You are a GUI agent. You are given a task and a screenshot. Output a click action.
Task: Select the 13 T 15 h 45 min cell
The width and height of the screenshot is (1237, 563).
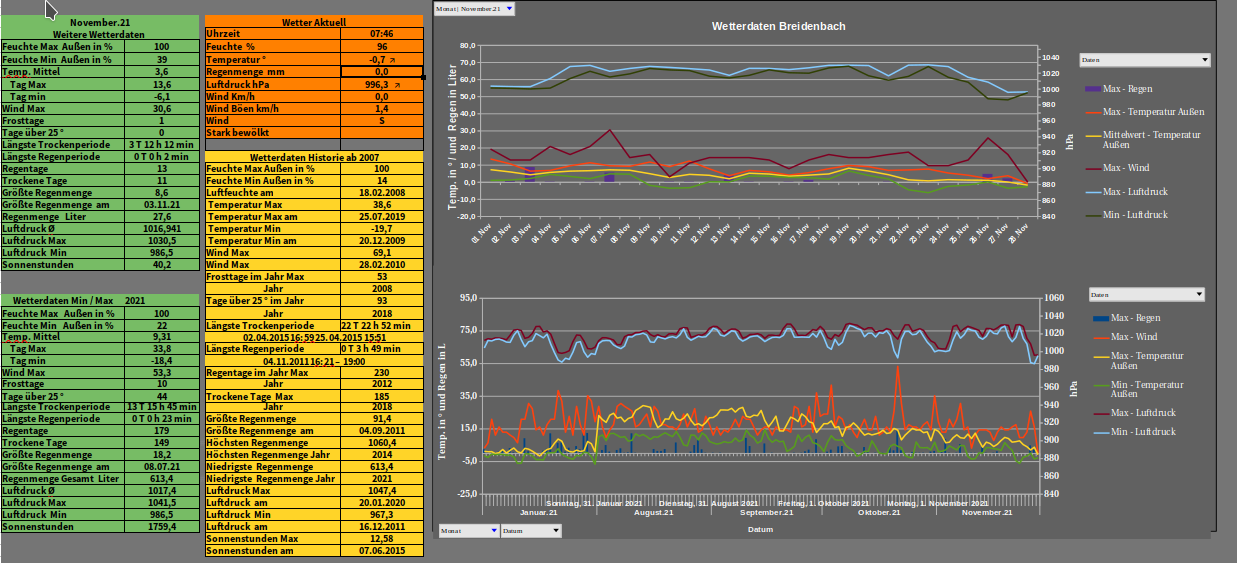[x=162, y=407]
